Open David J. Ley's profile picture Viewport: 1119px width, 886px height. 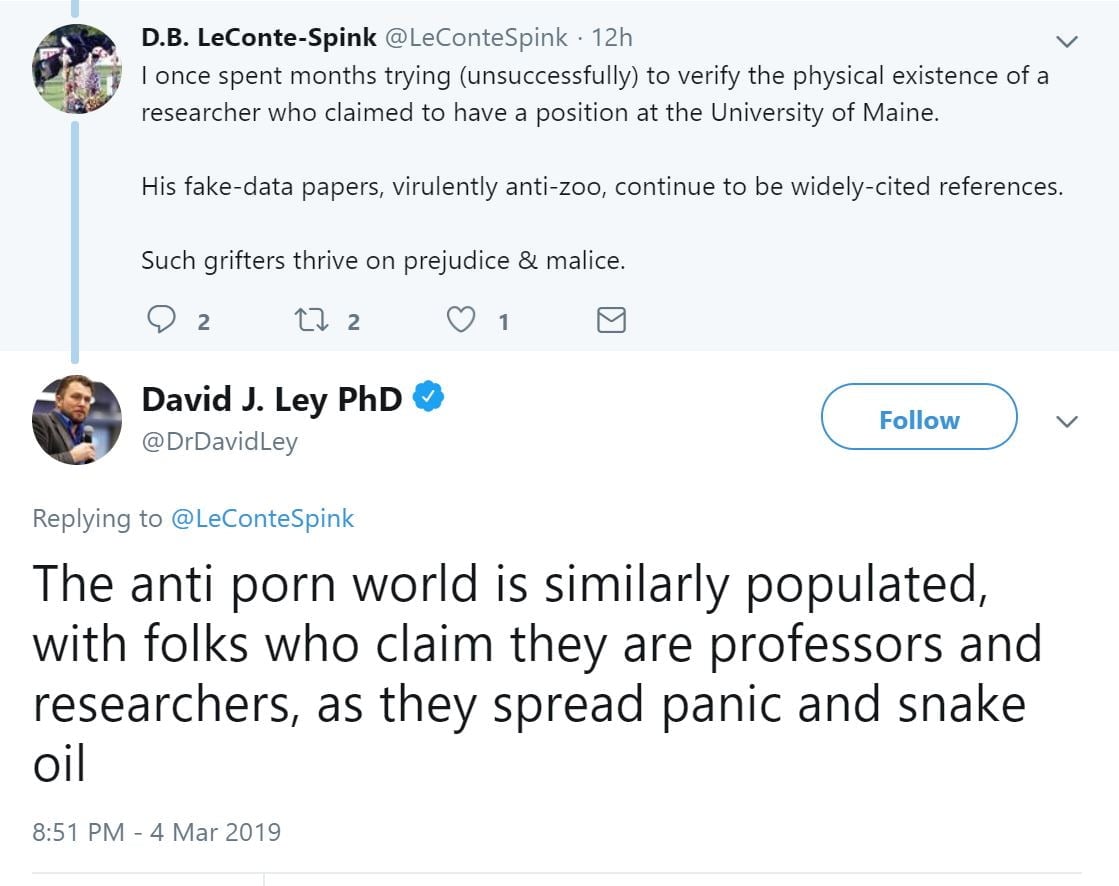77,420
